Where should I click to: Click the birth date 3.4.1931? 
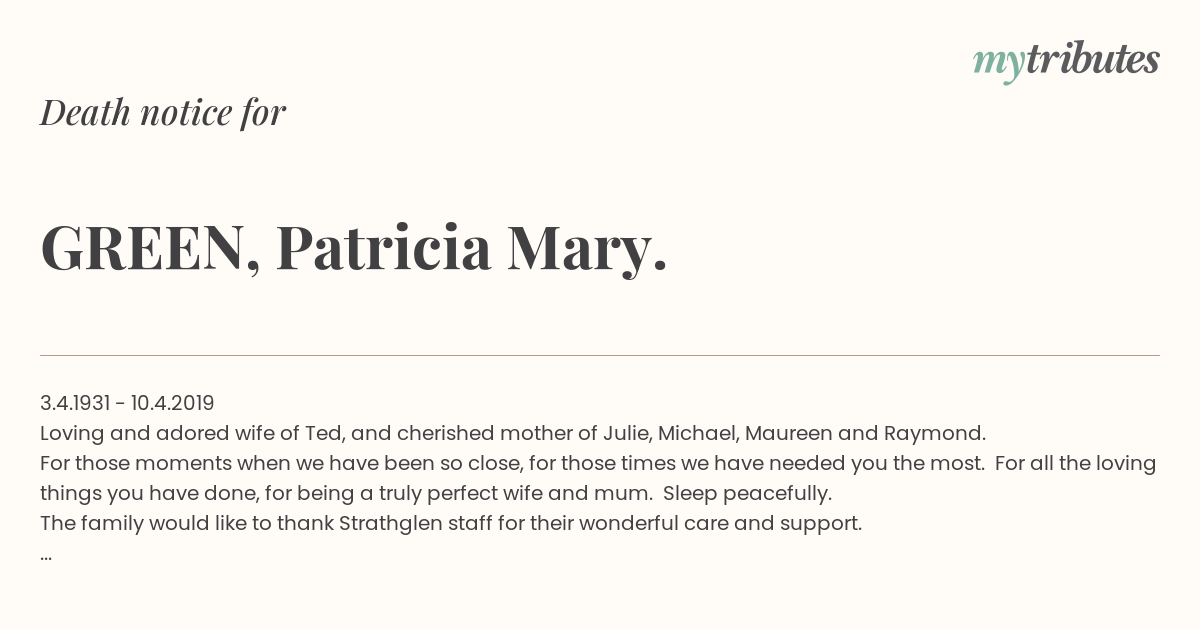tap(75, 403)
